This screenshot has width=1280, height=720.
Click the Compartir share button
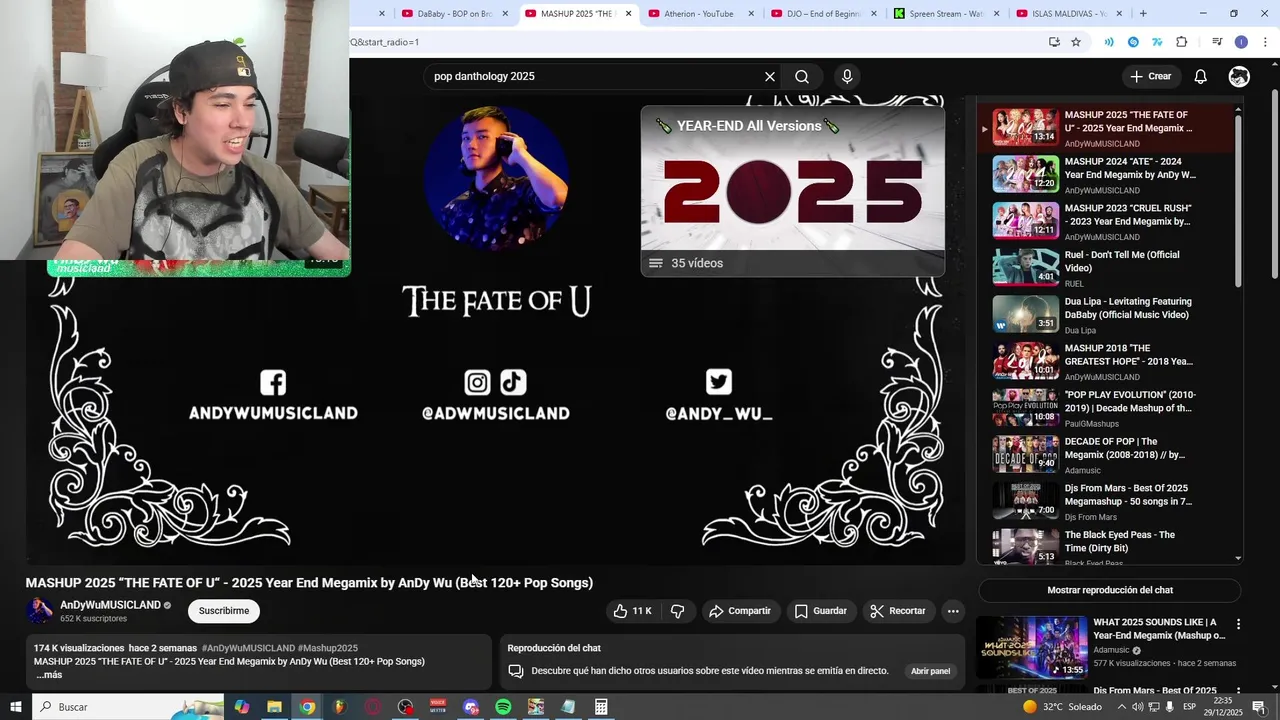[739, 611]
